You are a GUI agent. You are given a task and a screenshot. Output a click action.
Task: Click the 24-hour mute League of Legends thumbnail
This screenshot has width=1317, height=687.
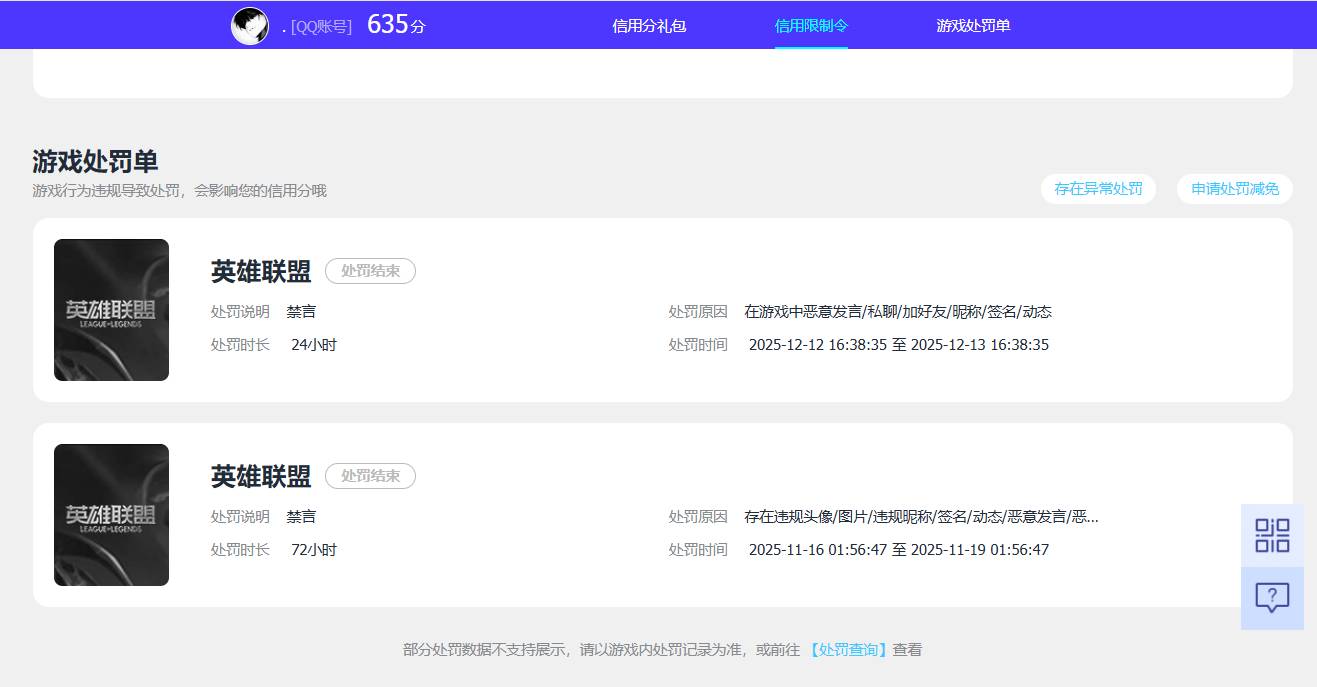pos(111,310)
